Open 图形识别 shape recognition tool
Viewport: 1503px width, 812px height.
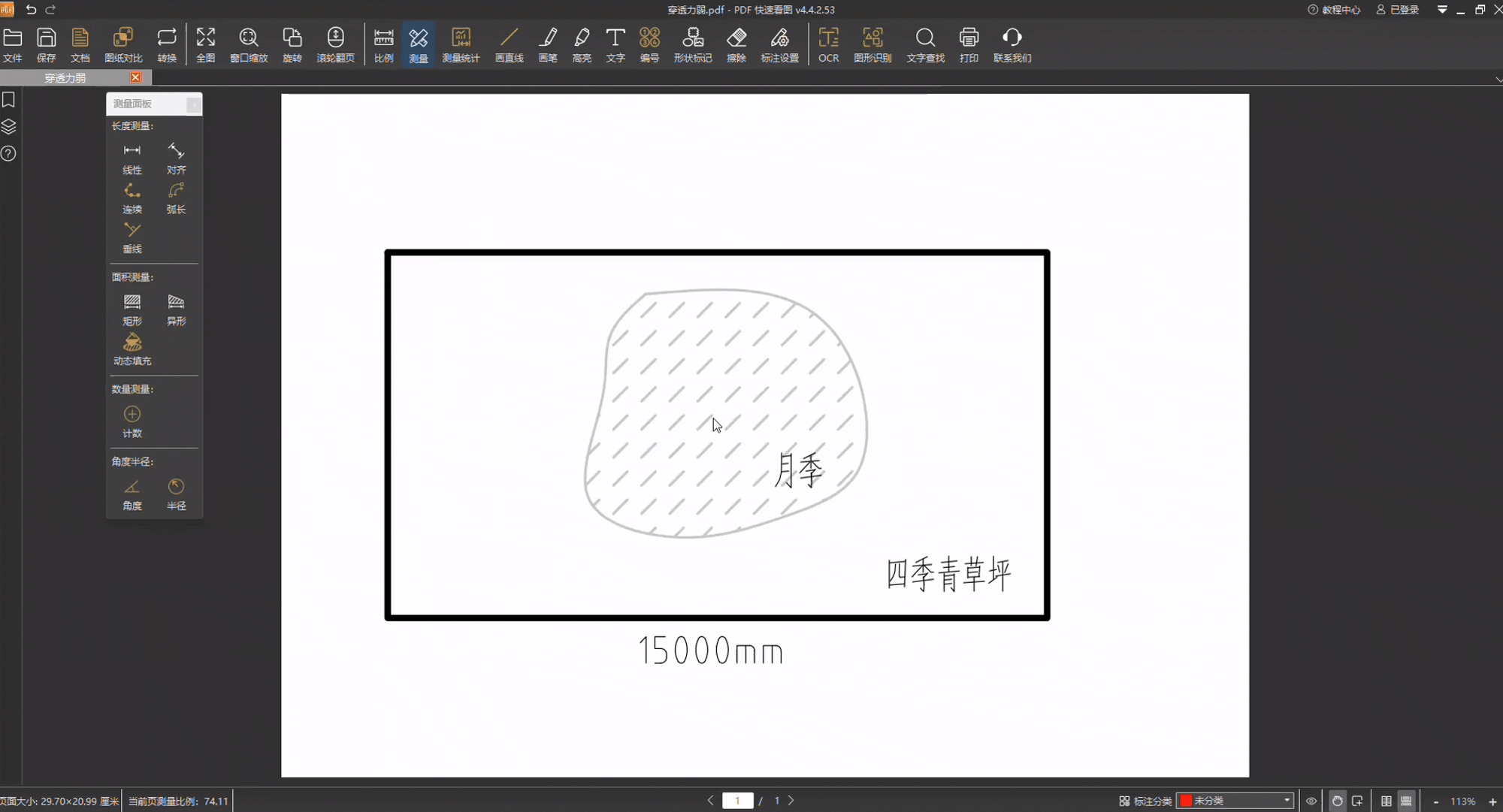pyautogui.click(x=872, y=45)
